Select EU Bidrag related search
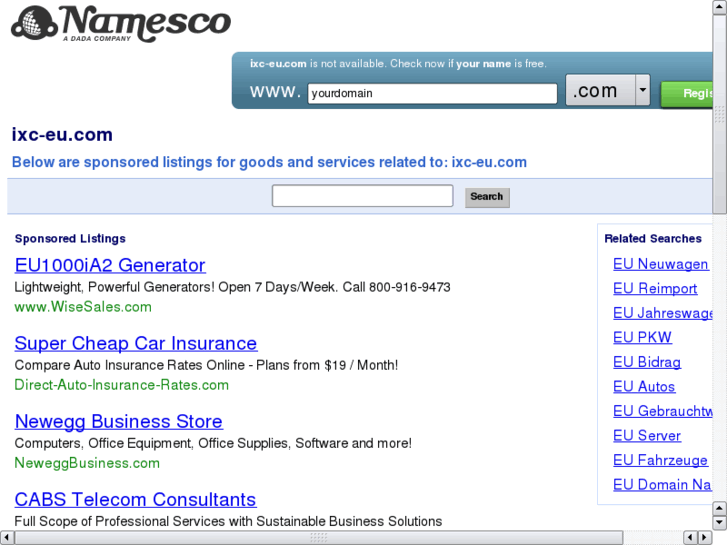Screen dimensions: 727x545 [x=647, y=362]
